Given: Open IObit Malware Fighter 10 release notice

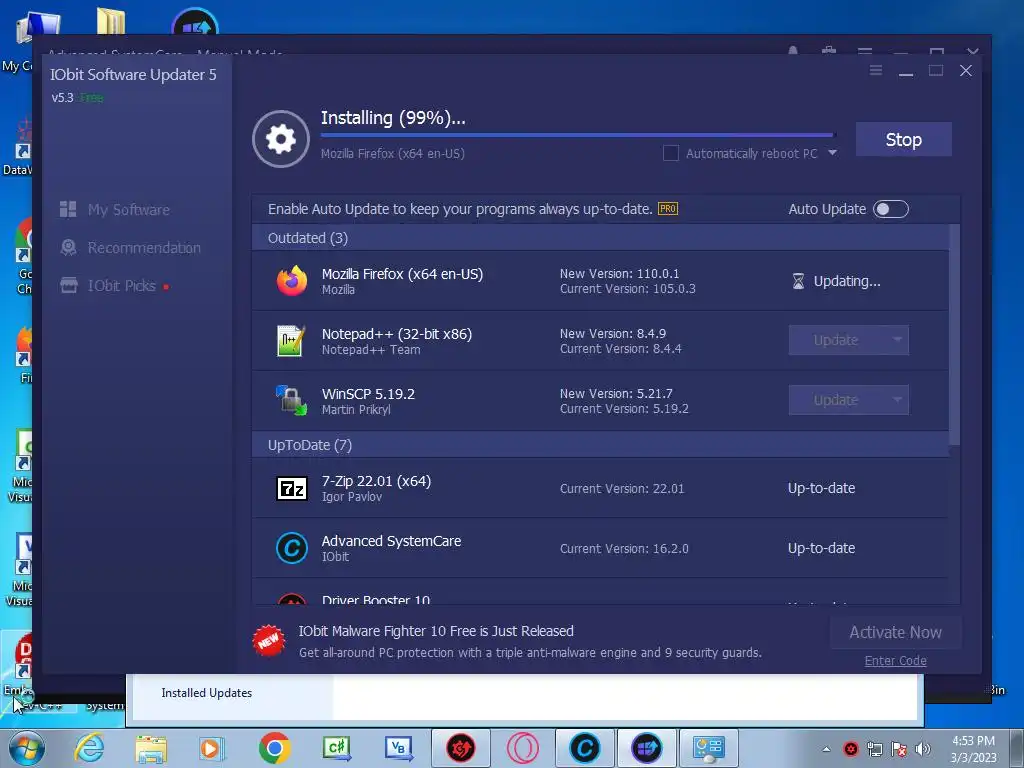Looking at the screenshot, I should click(436, 631).
